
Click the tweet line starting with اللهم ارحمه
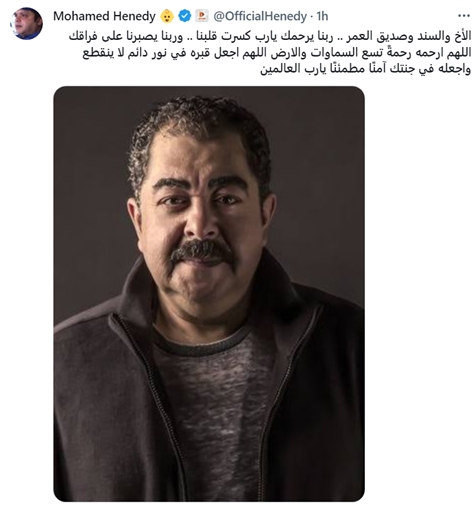277,53
